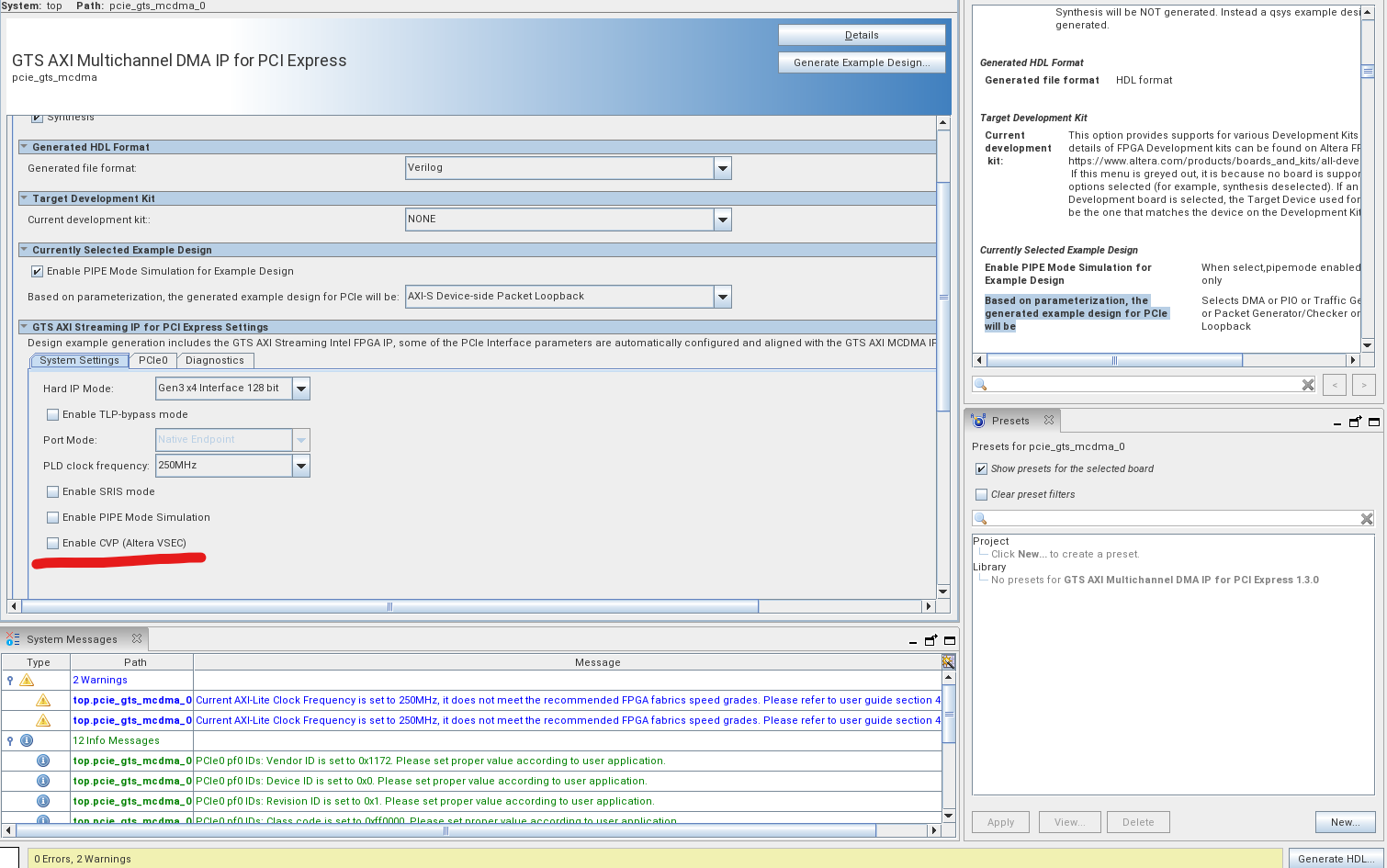
Task: Go to next search result arrow in help panel
Action: (1364, 385)
